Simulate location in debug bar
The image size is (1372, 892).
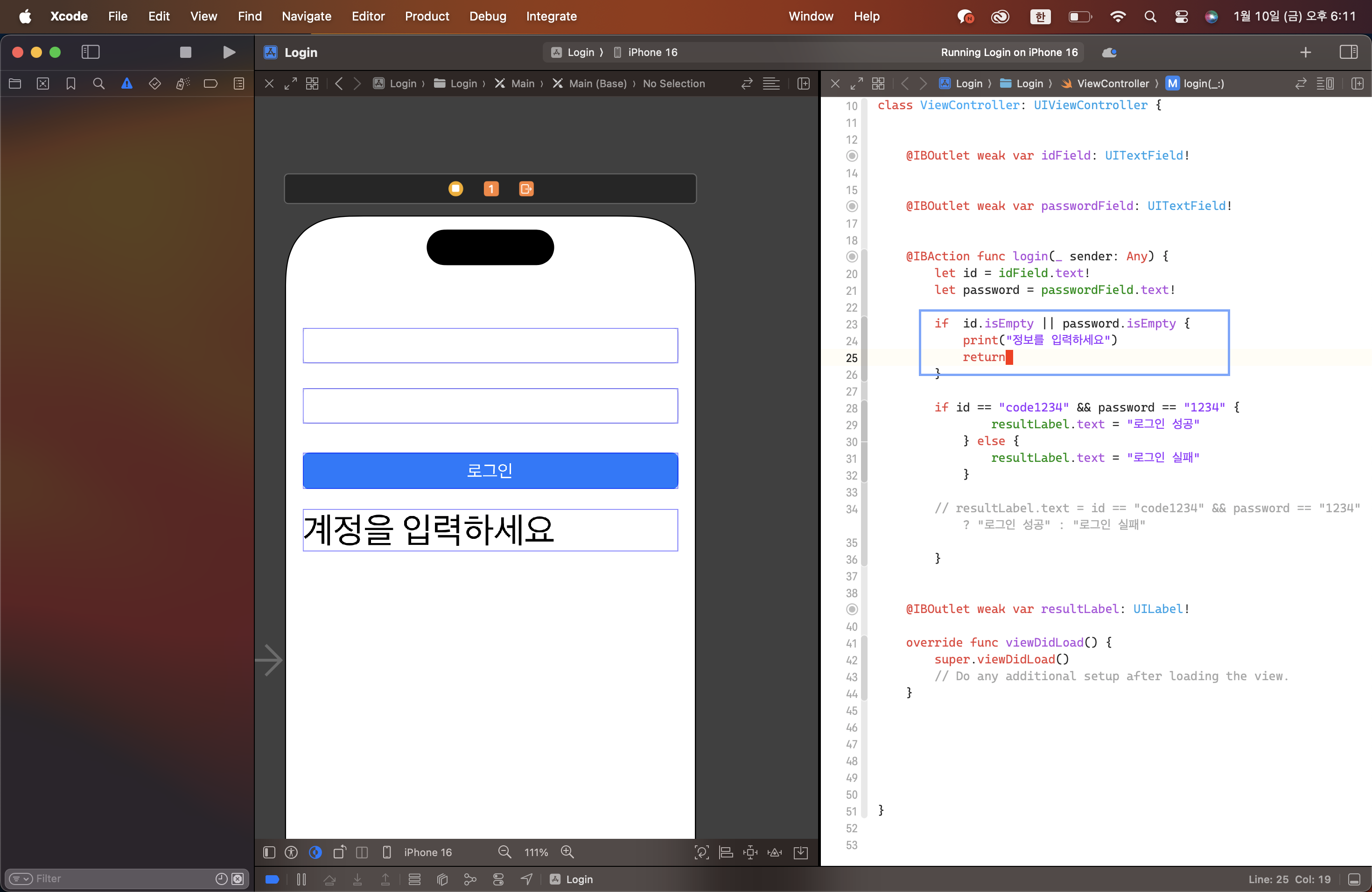[x=526, y=879]
